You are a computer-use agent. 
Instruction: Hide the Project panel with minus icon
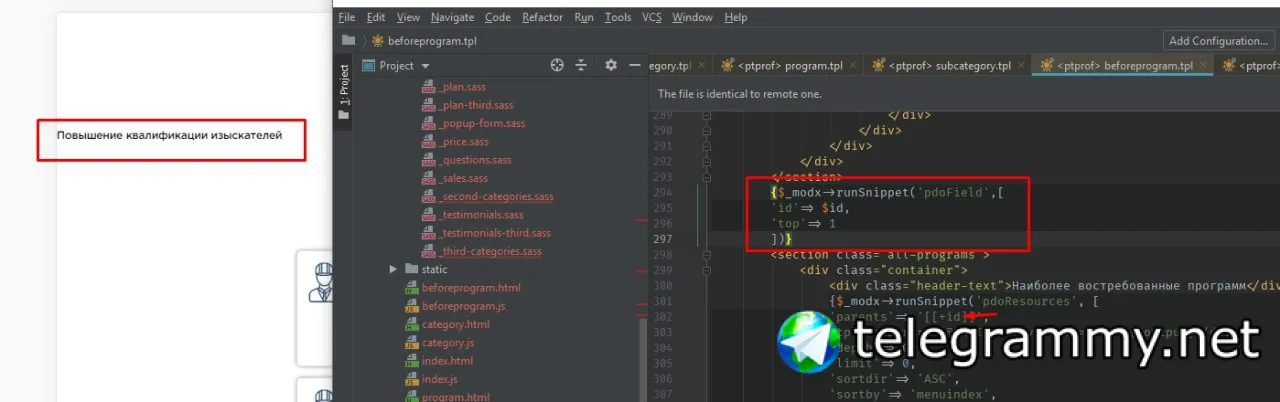[x=634, y=65]
